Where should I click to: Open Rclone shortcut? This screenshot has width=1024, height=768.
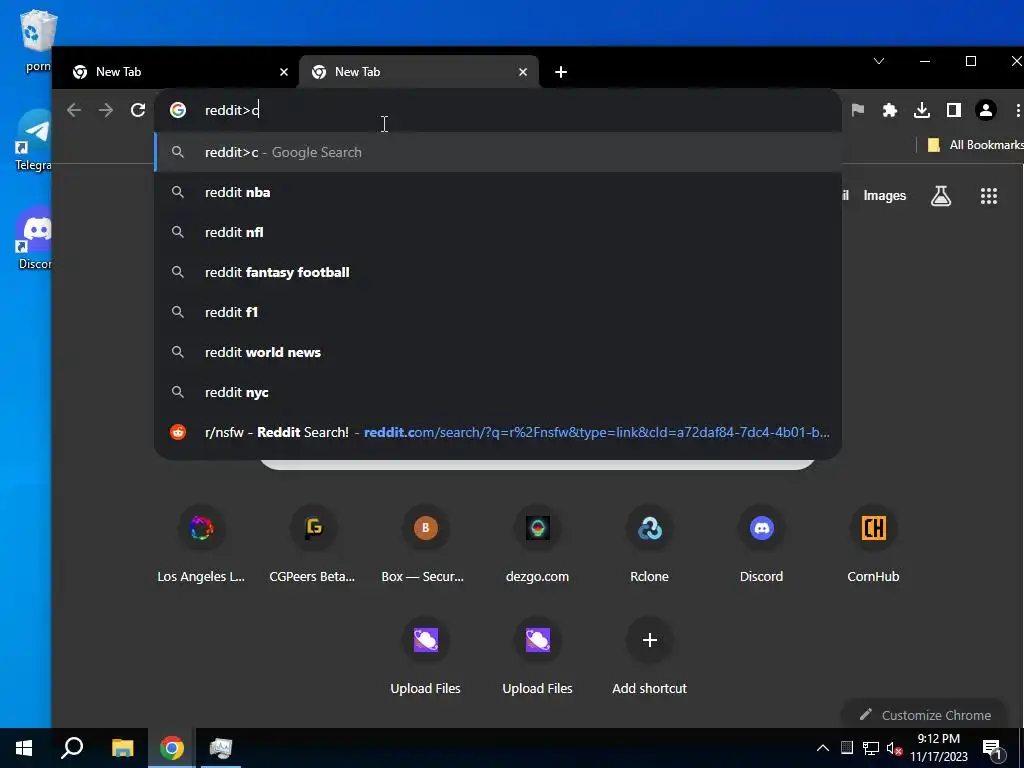coord(649,544)
